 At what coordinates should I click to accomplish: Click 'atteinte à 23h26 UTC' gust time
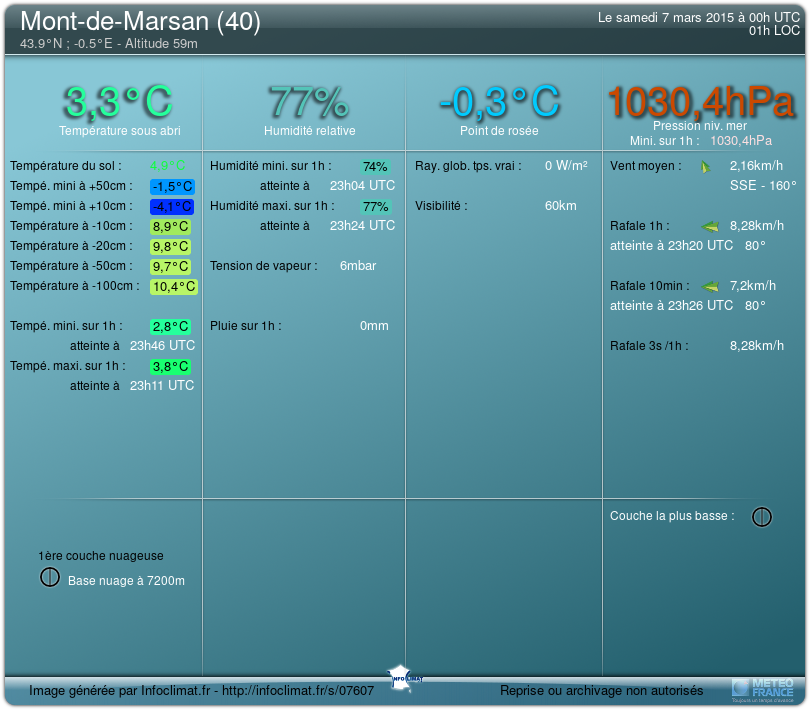tap(671, 306)
